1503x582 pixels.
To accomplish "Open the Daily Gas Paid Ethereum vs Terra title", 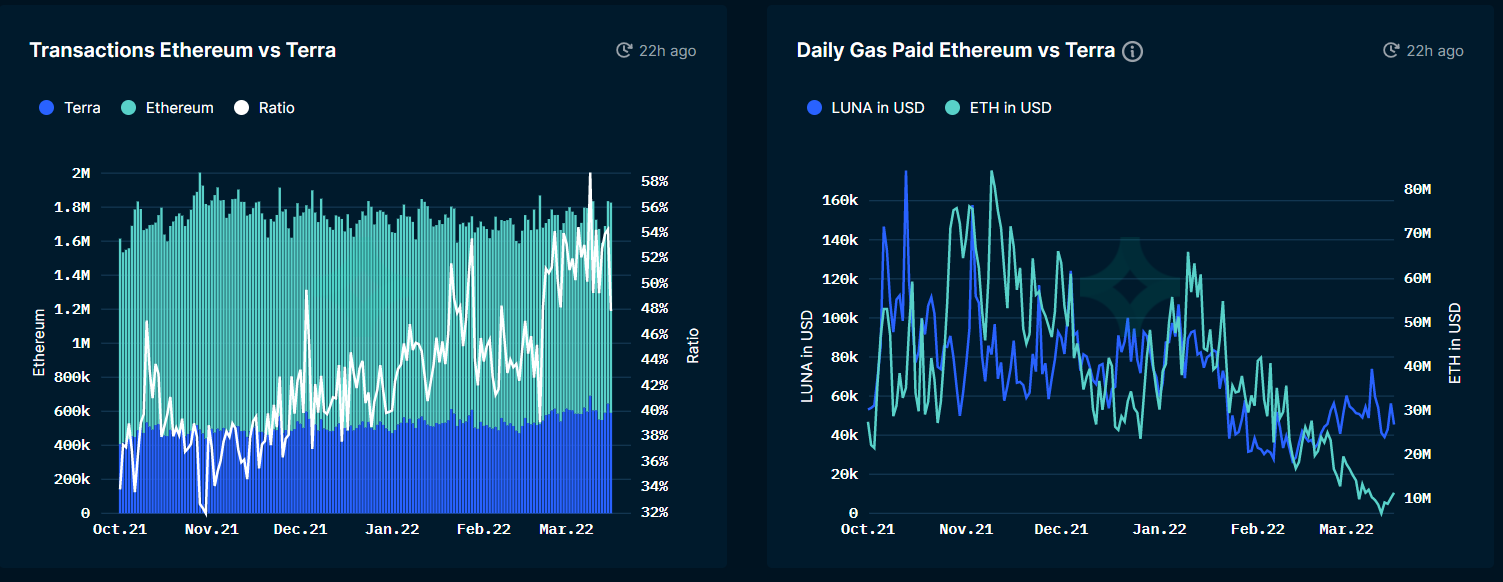I will [x=955, y=50].
